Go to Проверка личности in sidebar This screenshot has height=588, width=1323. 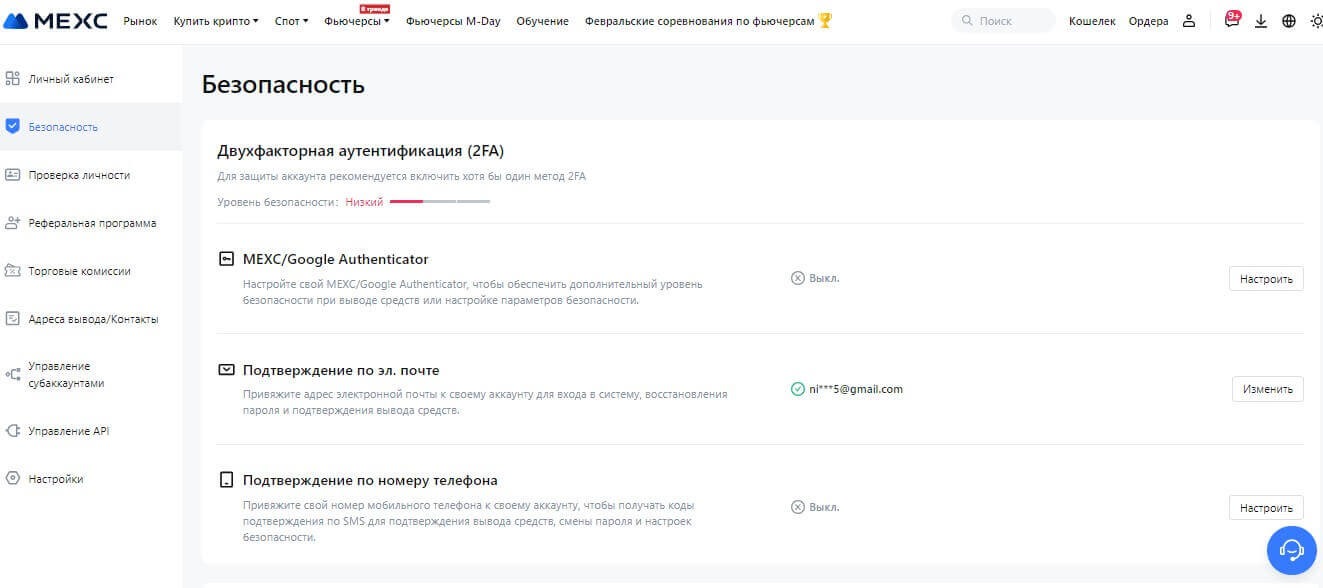[x=79, y=175]
